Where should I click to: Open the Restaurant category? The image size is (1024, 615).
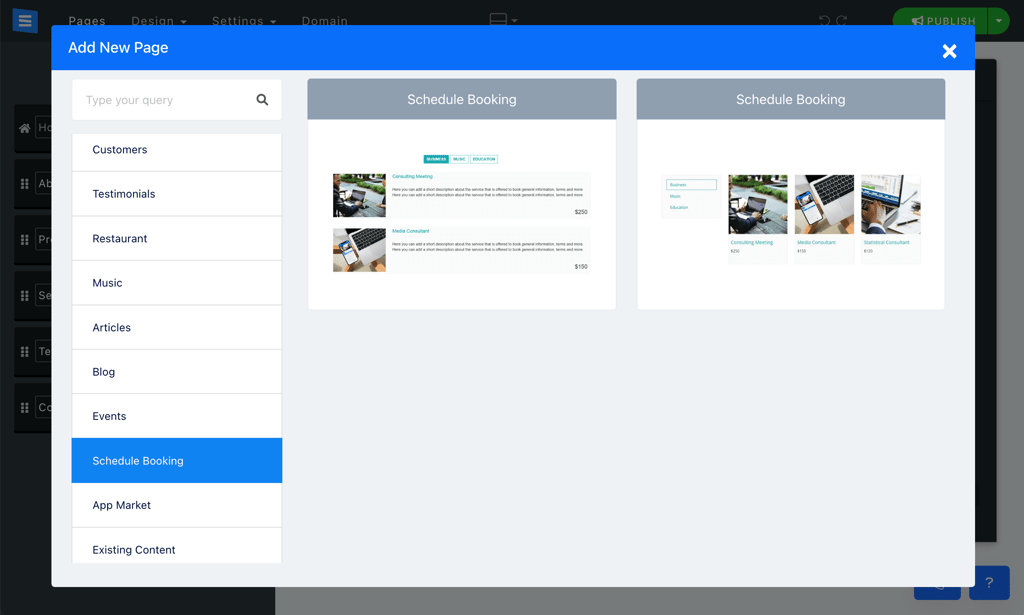point(176,238)
